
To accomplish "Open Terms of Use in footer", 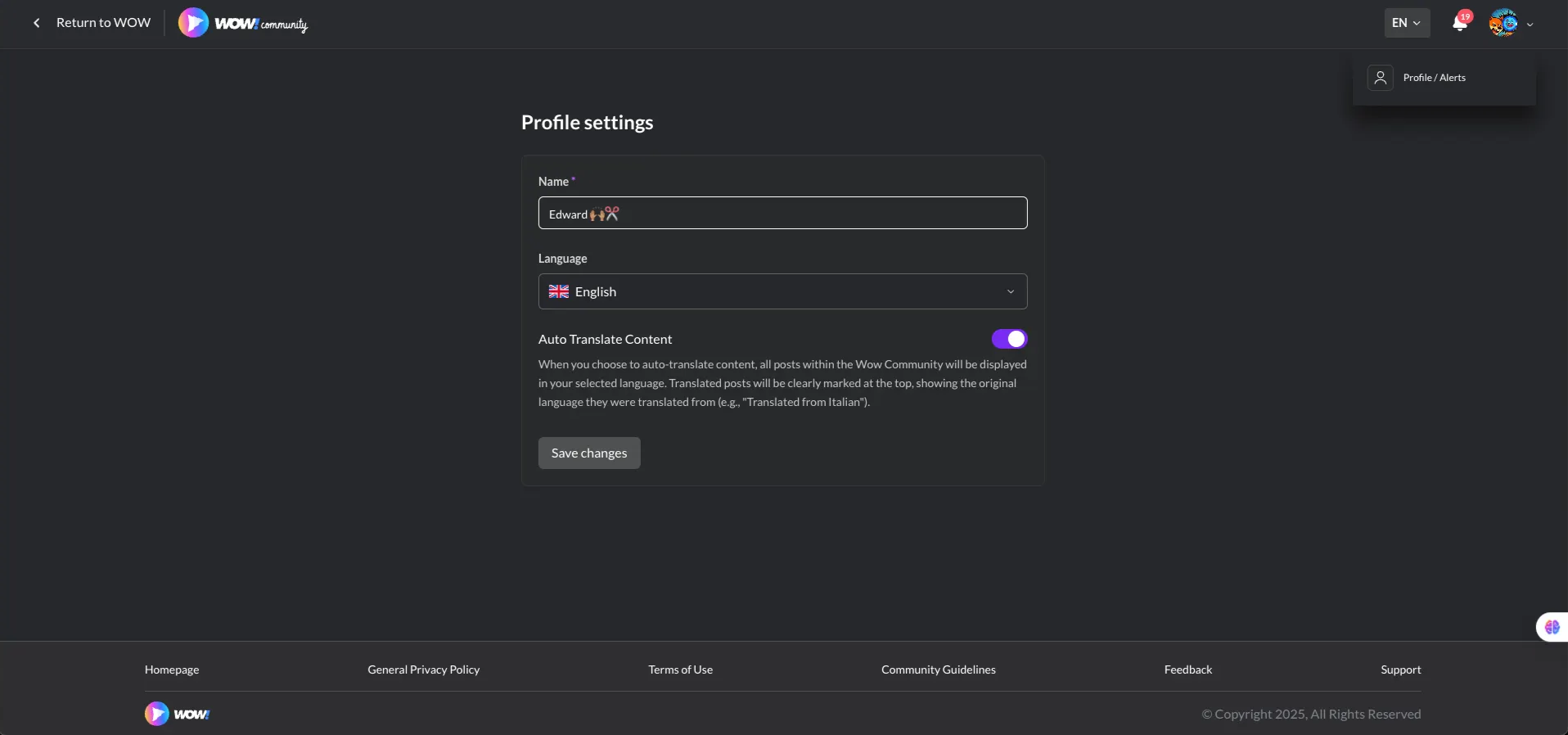I will [x=680, y=670].
